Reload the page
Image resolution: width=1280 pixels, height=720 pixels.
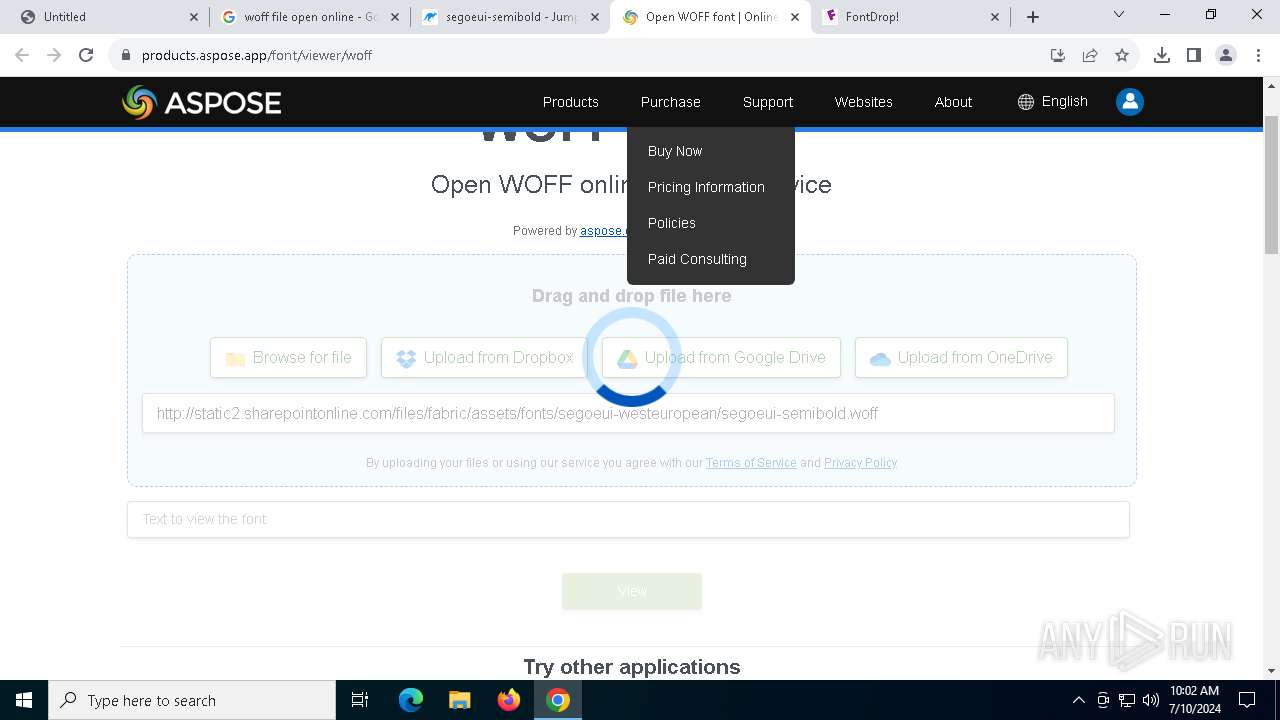[86, 55]
